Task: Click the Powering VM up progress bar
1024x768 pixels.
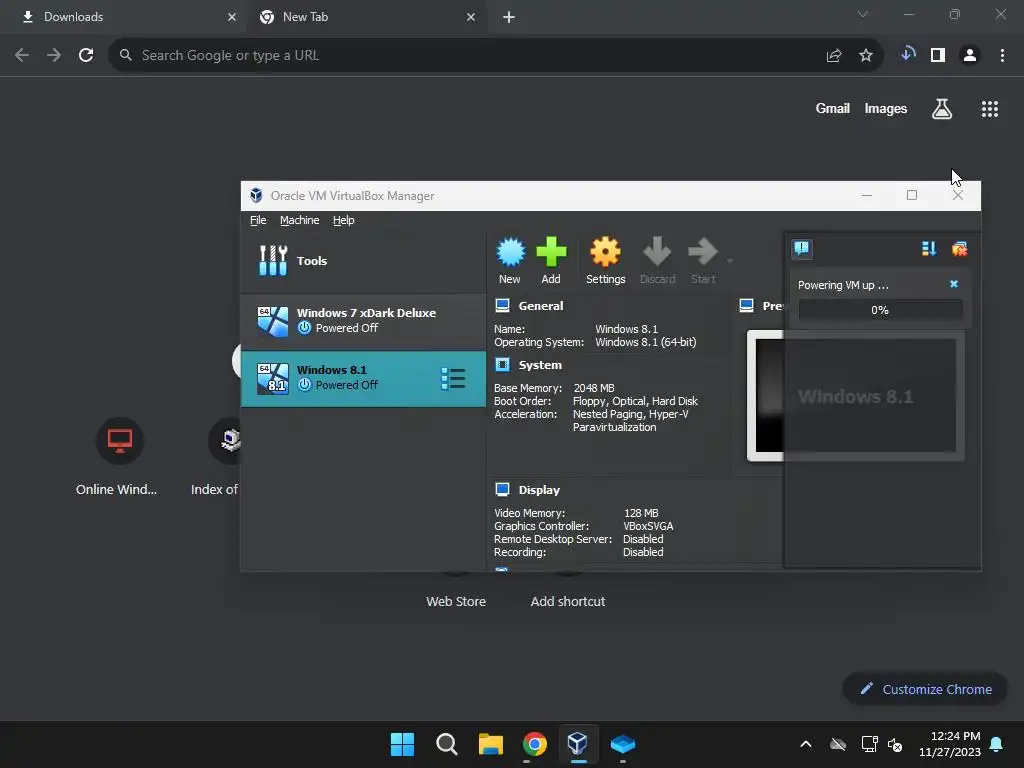Action: point(880,310)
